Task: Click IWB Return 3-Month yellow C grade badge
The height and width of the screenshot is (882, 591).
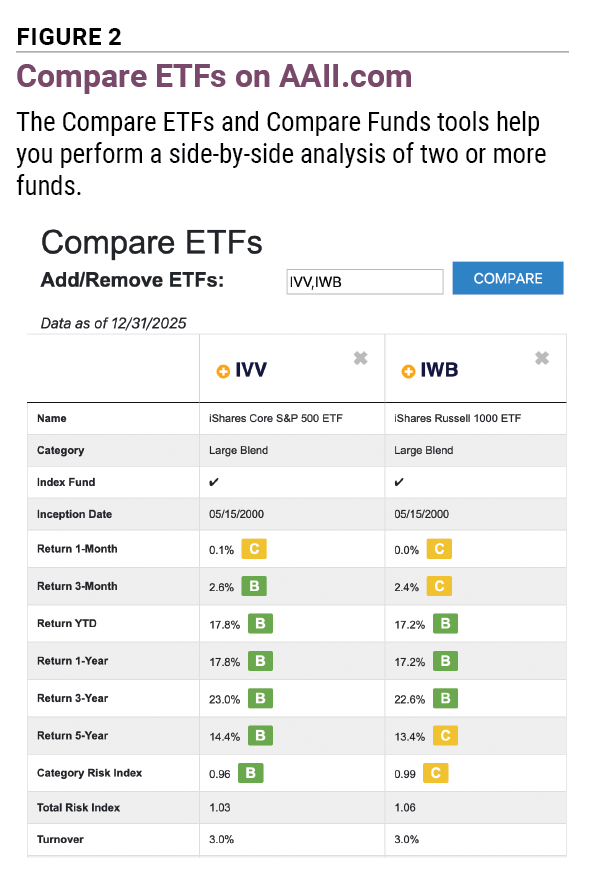Action: [439, 586]
